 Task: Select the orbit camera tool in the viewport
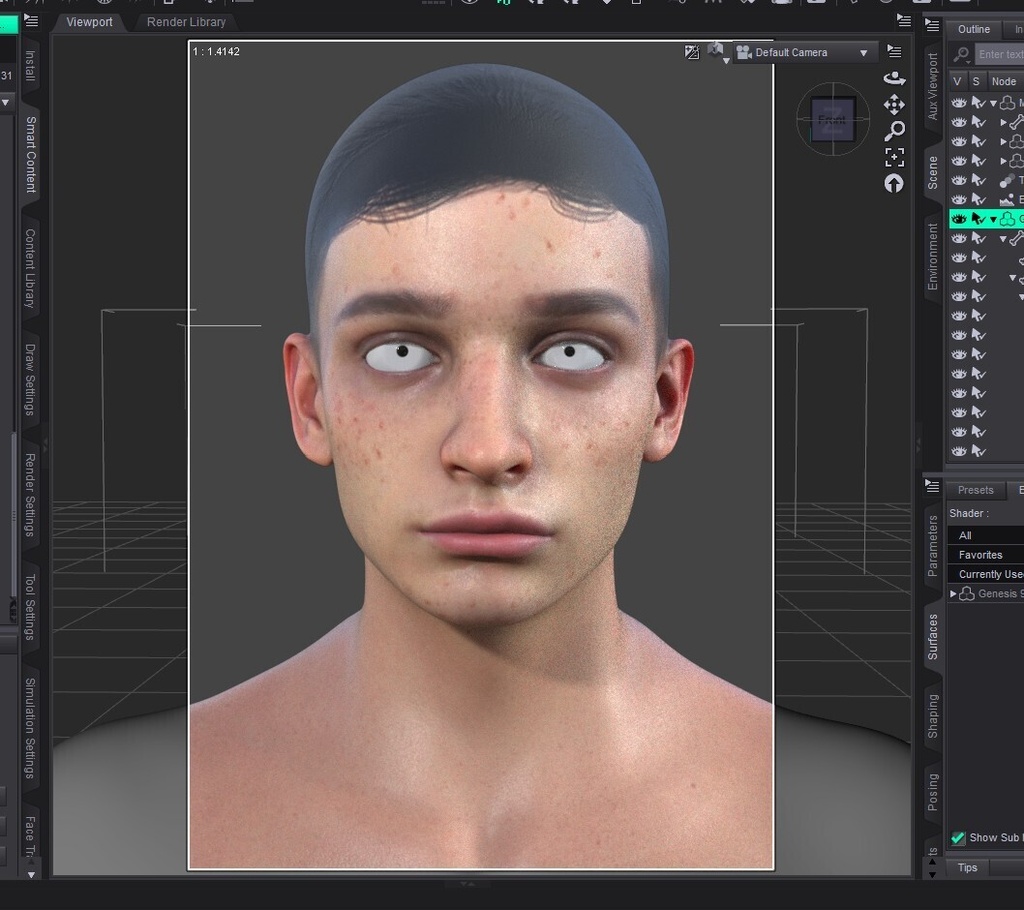[894, 78]
